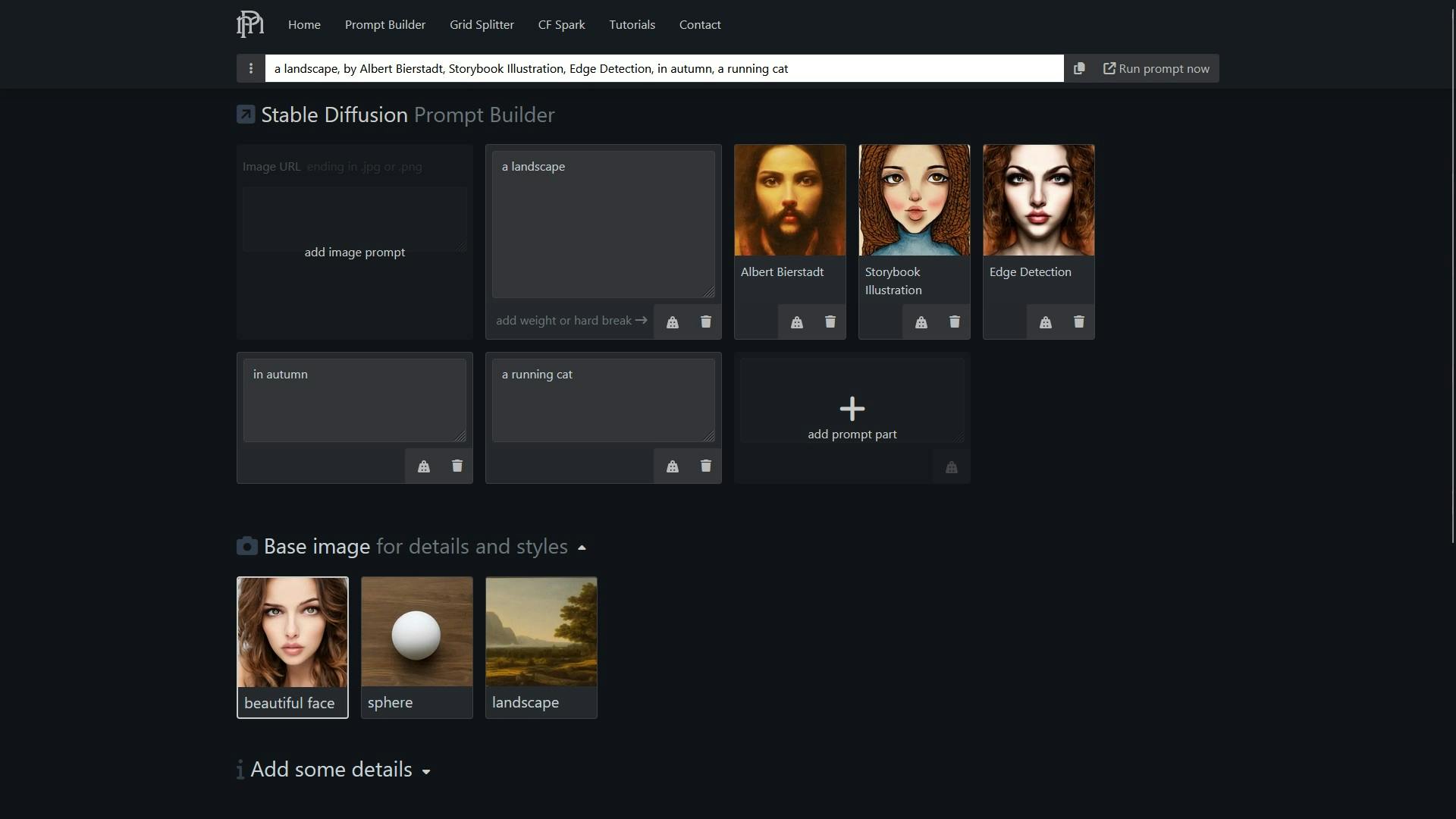
Task: Delete the 'a landscape' prompt part
Action: coord(705,322)
